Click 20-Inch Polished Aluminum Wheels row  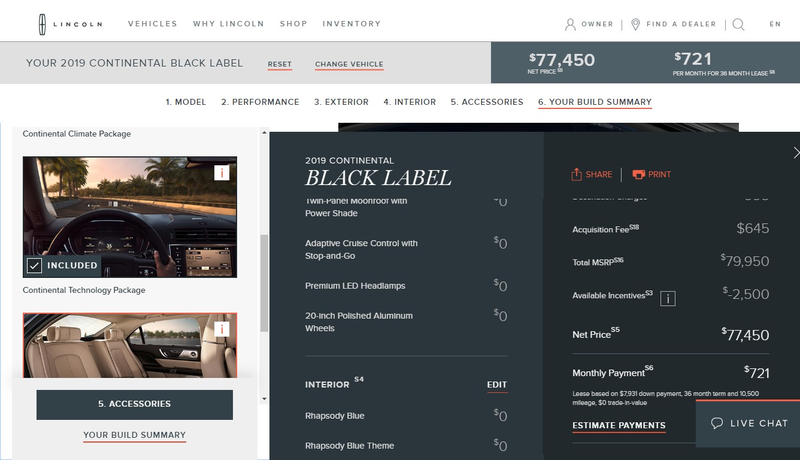point(406,322)
